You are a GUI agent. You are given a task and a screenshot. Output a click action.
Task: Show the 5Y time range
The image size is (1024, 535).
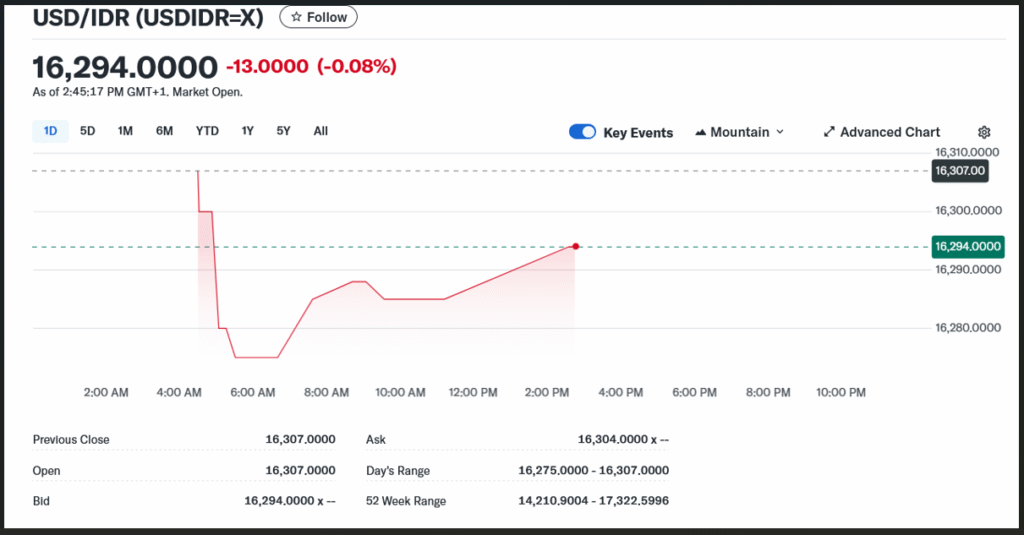pos(284,131)
